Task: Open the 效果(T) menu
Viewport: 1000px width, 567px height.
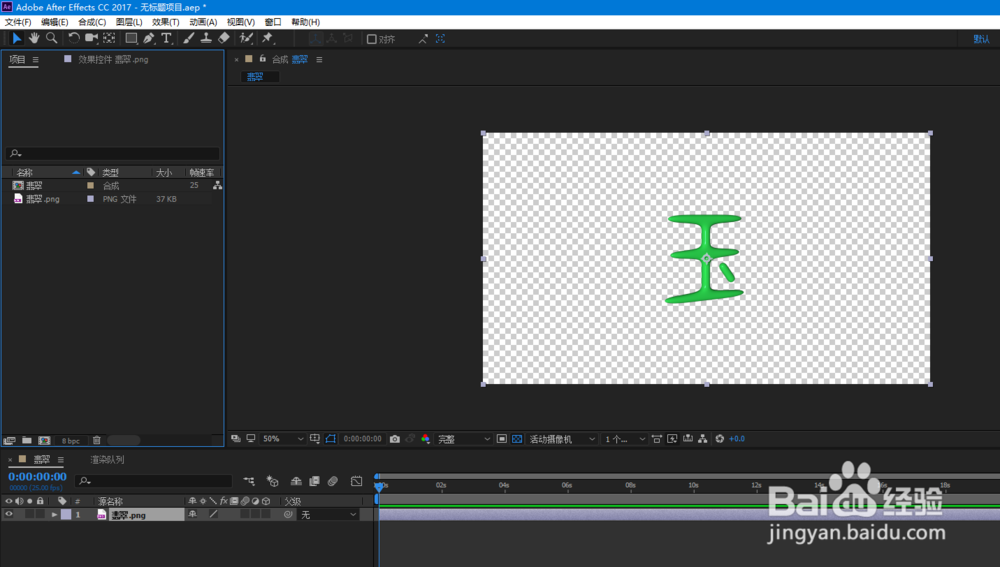Action: (166, 22)
